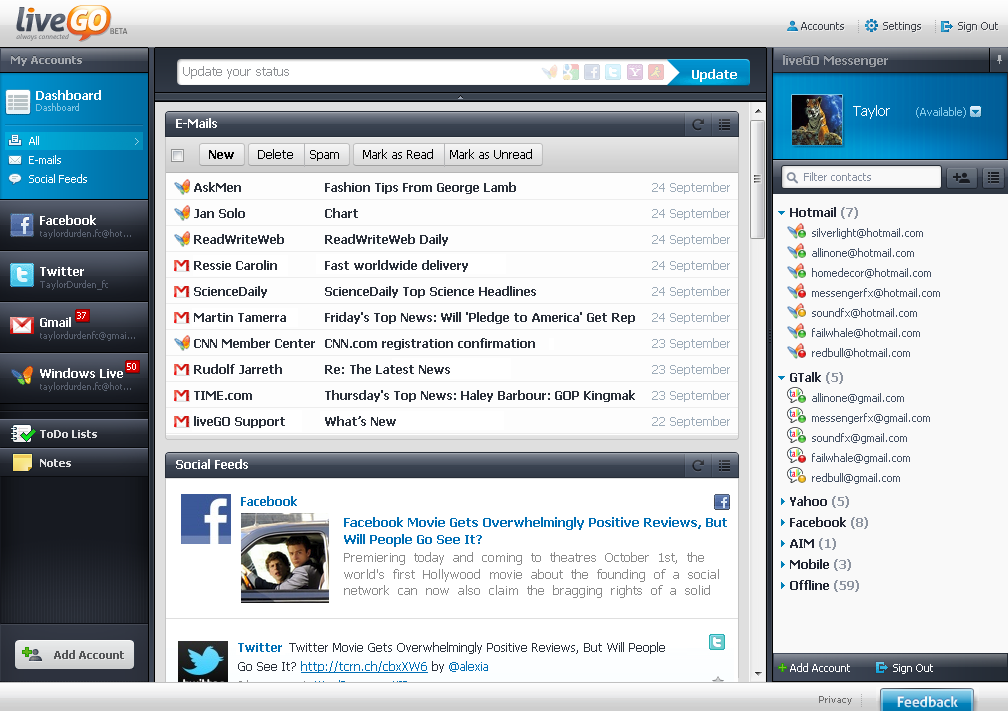Open the Accounts page from the header
This screenshot has height=711, width=1008.
pos(815,26)
